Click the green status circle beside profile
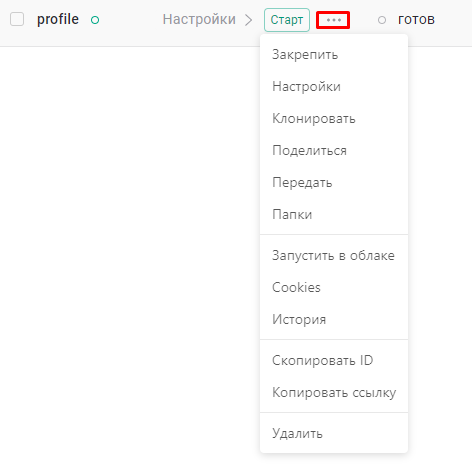The image size is (472, 465). 95,20
